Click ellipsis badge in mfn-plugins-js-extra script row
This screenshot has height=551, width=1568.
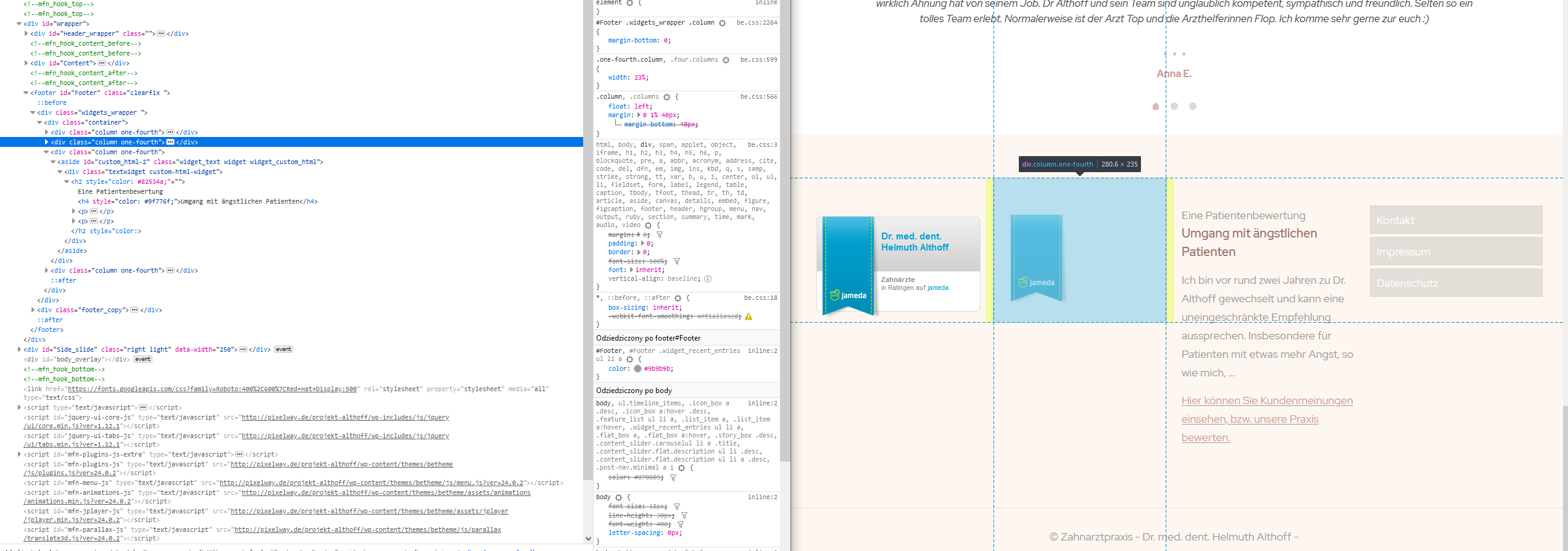pyautogui.click(x=239, y=455)
